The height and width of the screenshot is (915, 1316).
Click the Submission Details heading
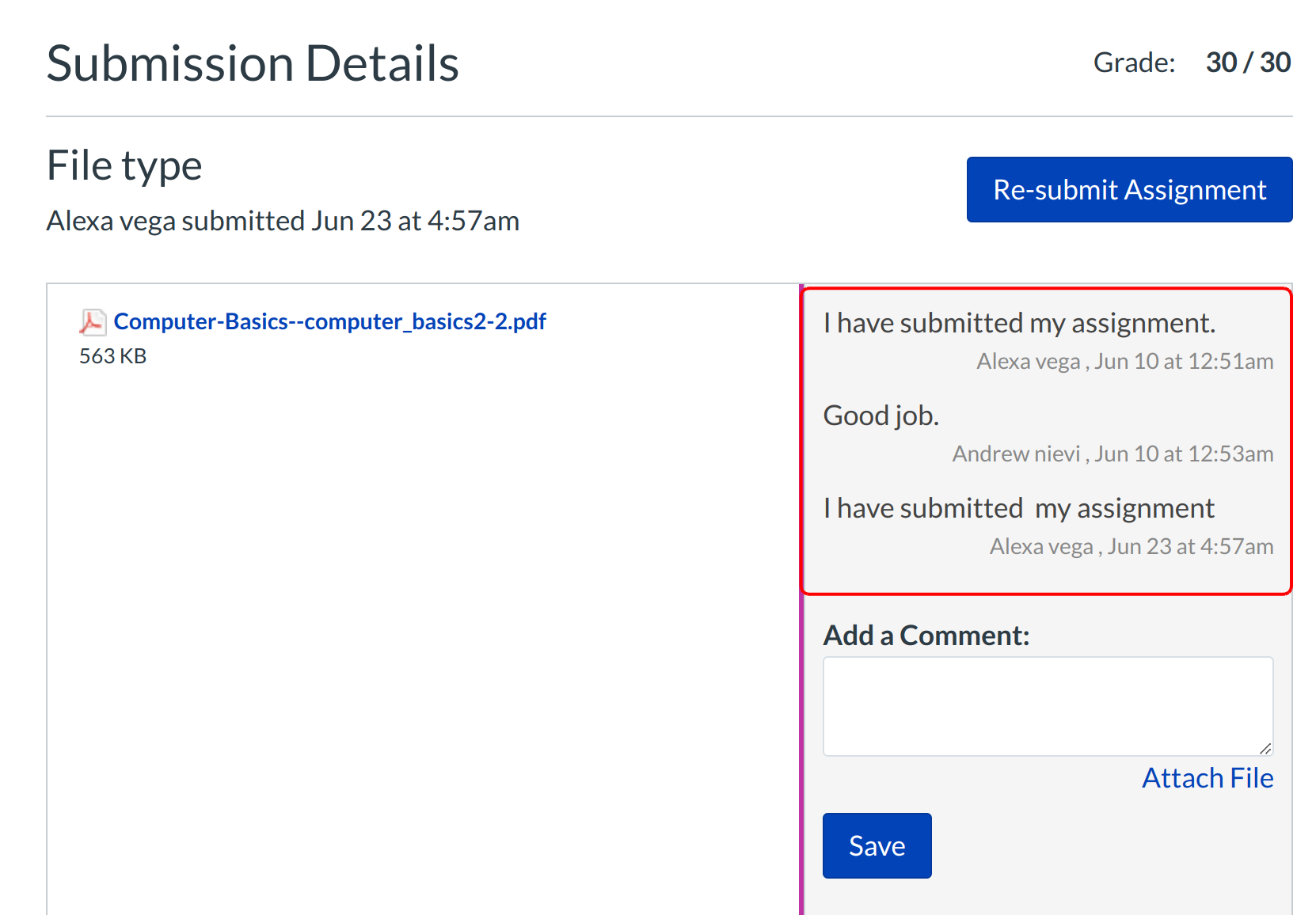click(x=253, y=63)
